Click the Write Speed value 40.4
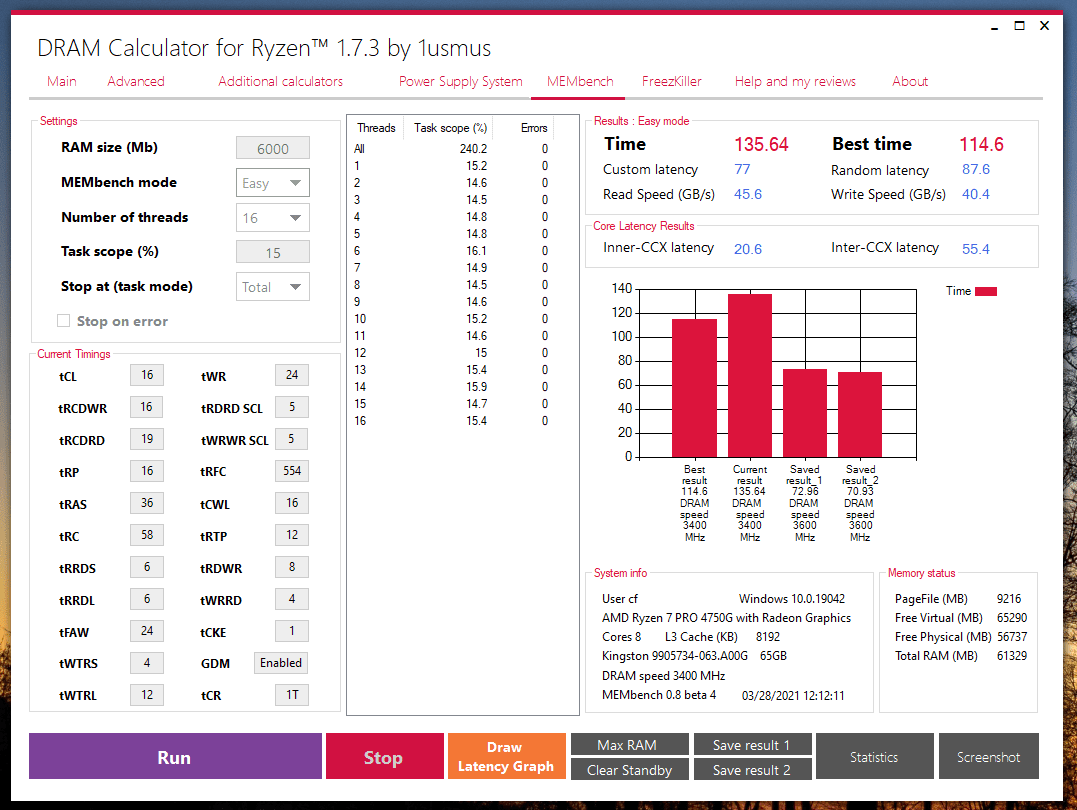 [975, 194]
